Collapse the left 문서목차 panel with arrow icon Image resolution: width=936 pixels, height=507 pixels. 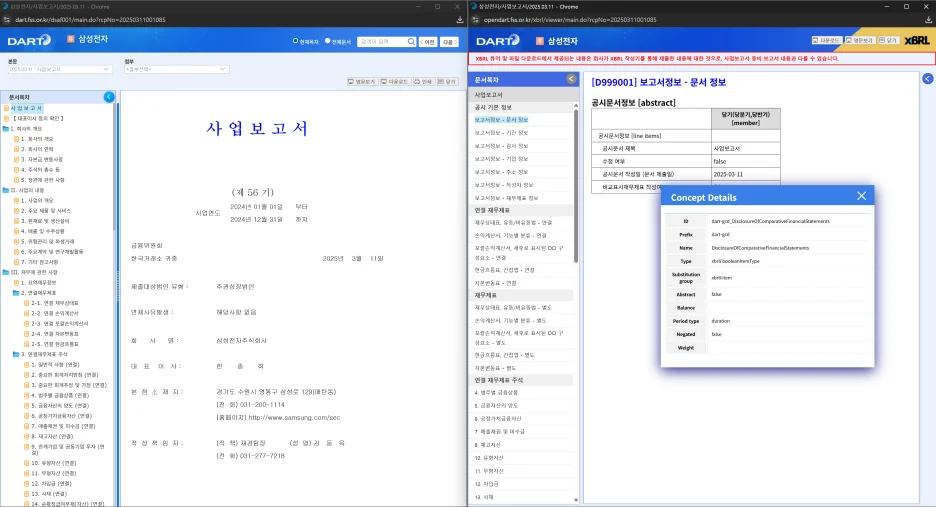[x=109, y=97]
